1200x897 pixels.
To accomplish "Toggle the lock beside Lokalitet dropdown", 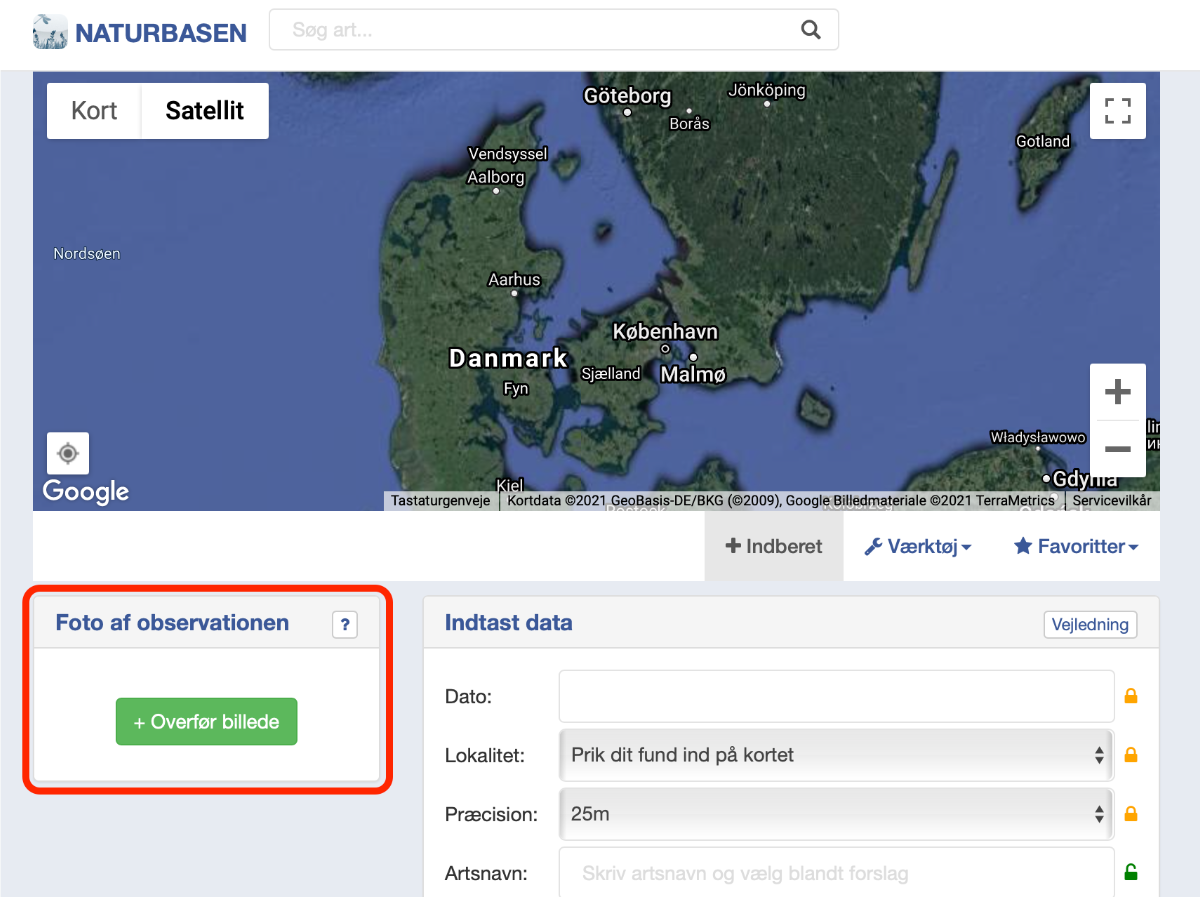I will (1131, 755).
